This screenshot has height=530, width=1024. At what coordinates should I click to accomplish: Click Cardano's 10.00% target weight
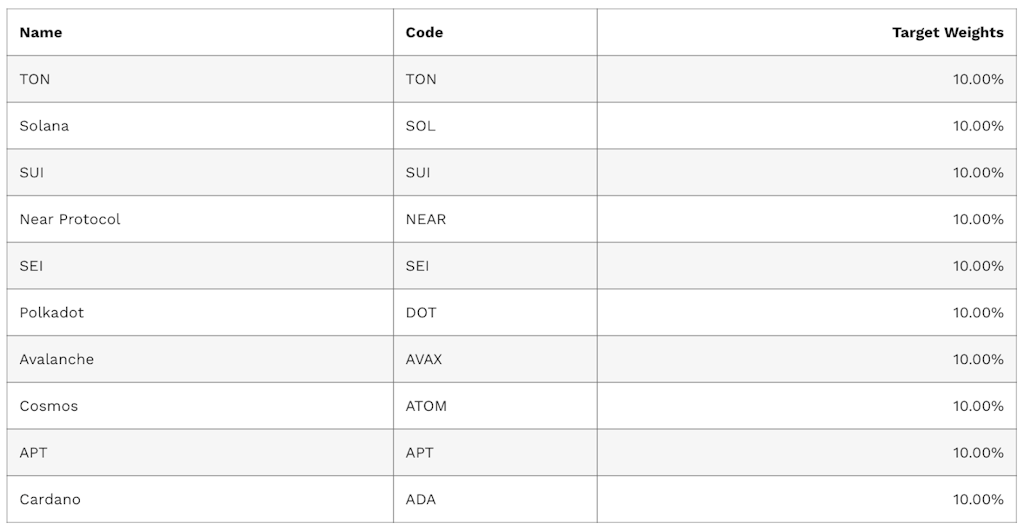(x=977, y=499)
